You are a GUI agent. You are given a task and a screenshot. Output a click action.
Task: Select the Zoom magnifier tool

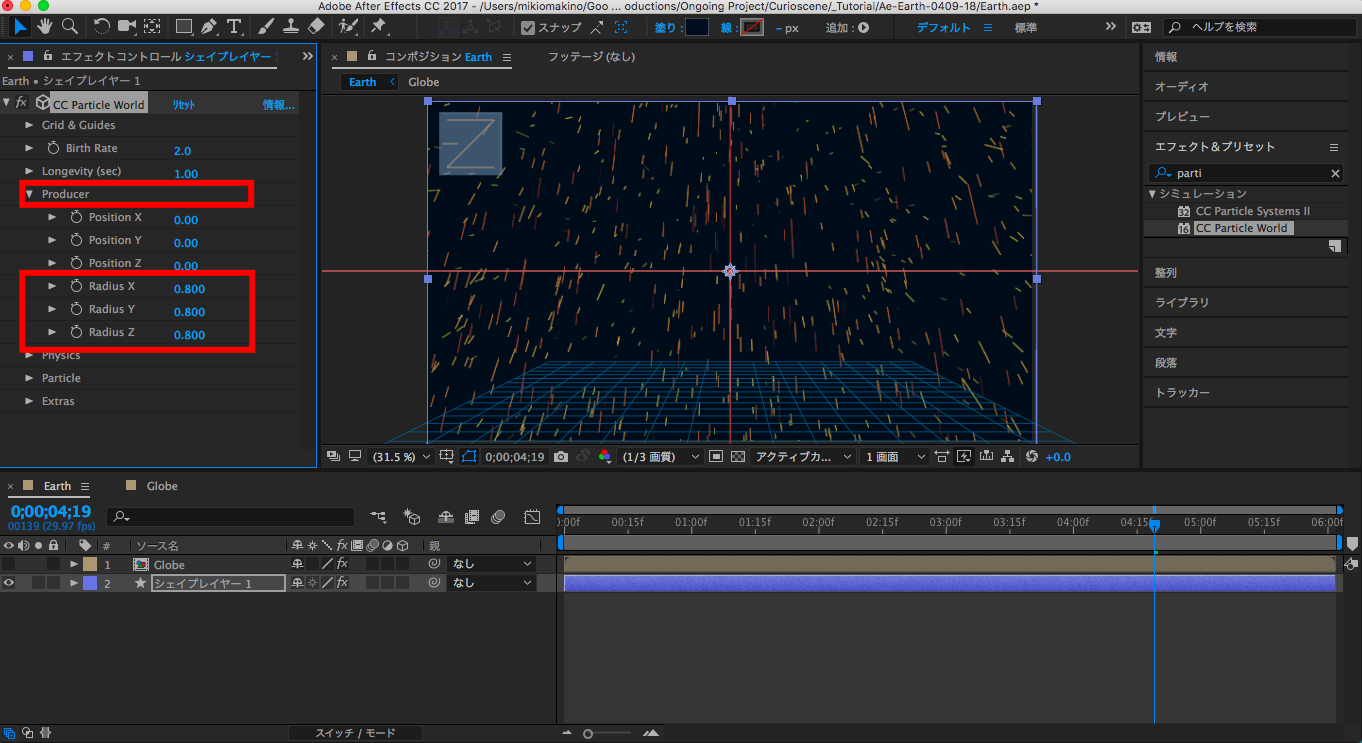click(x=70, y=26)
